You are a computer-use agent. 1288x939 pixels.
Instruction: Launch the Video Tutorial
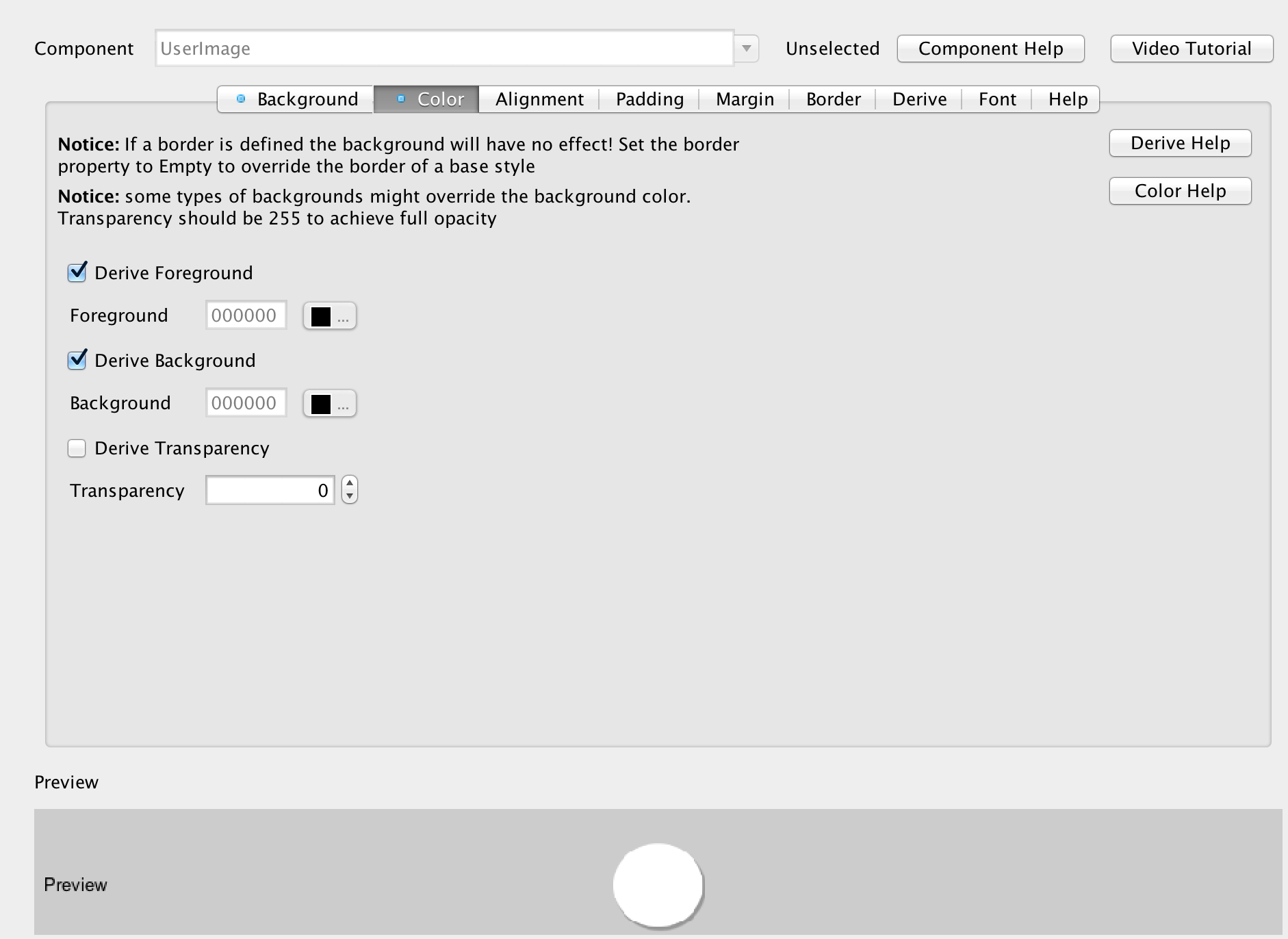[1191, 48]
